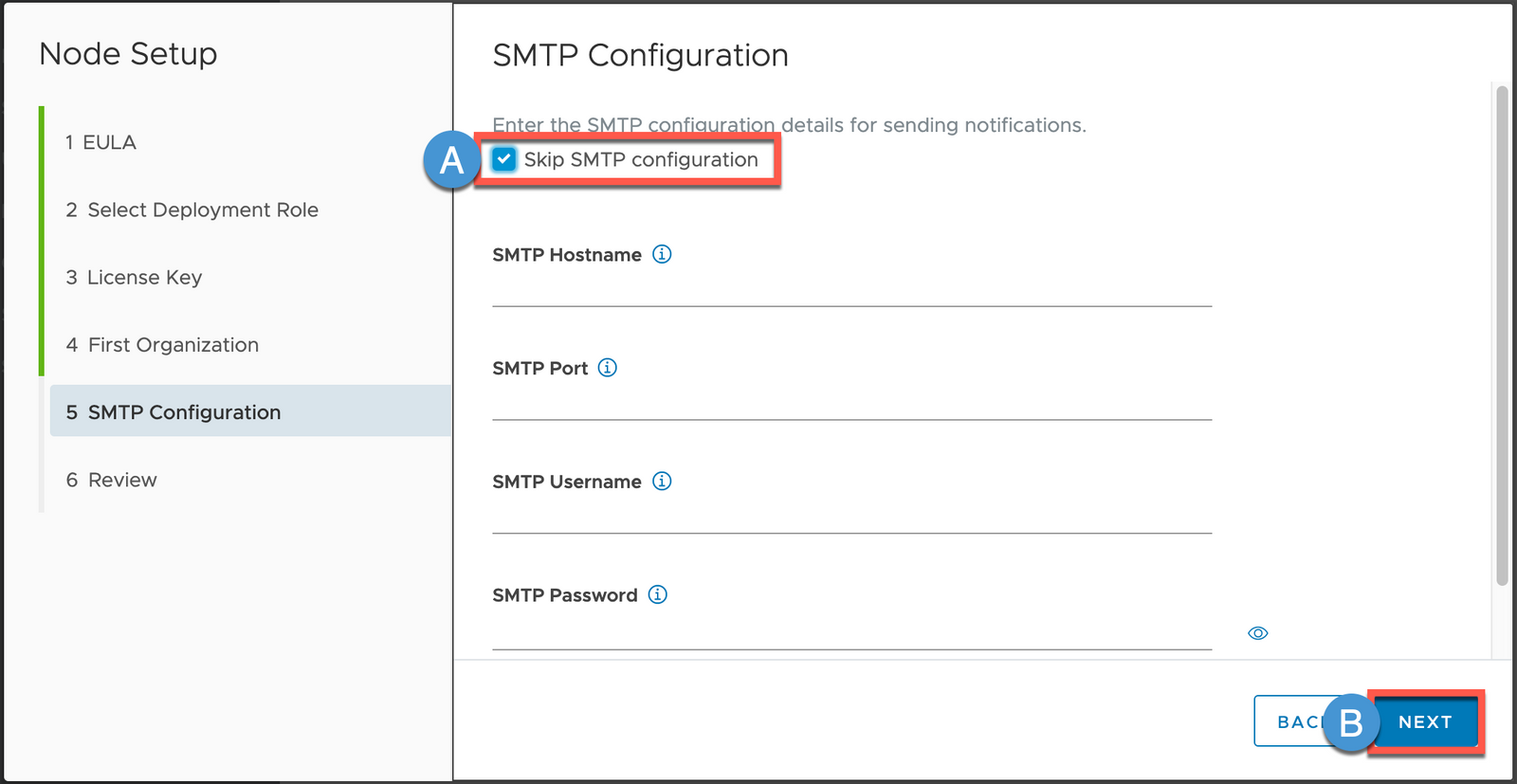Select the SMTP Password input field
Image resolution: width=1517 pixels, height=784 pixels.
coord(851,632)
